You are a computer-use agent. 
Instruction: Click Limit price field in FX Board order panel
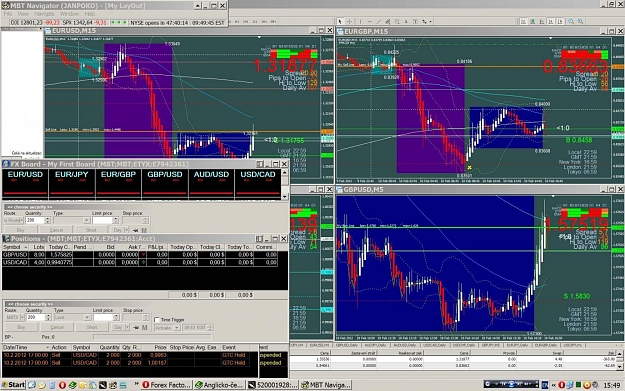(103, 220)
